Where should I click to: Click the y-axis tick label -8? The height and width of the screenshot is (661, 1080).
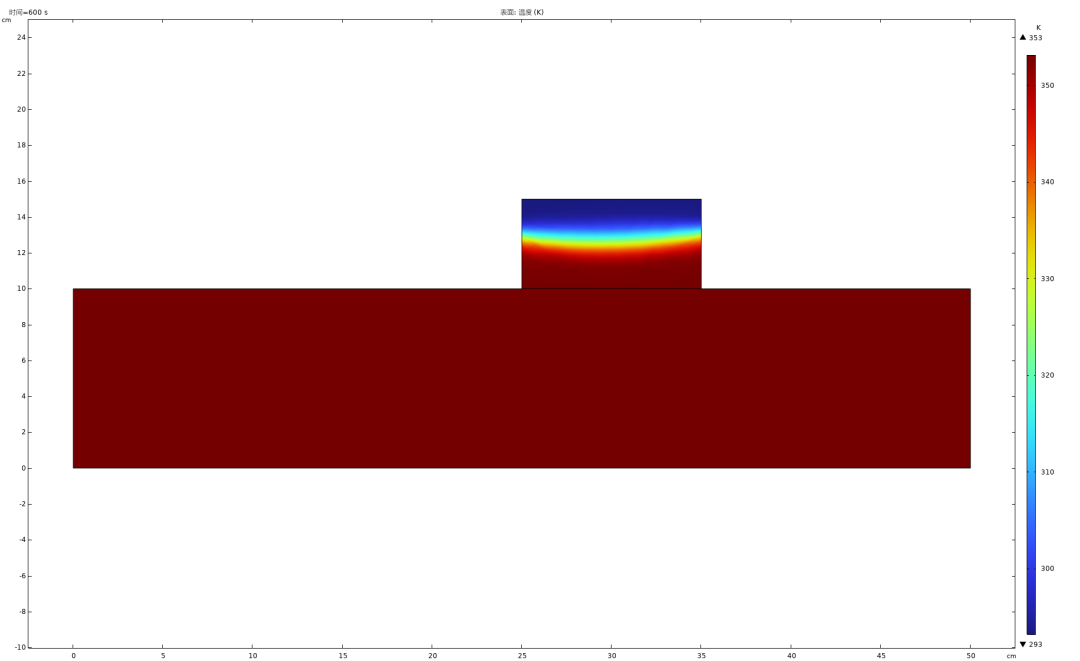click(x=22, y=611)
